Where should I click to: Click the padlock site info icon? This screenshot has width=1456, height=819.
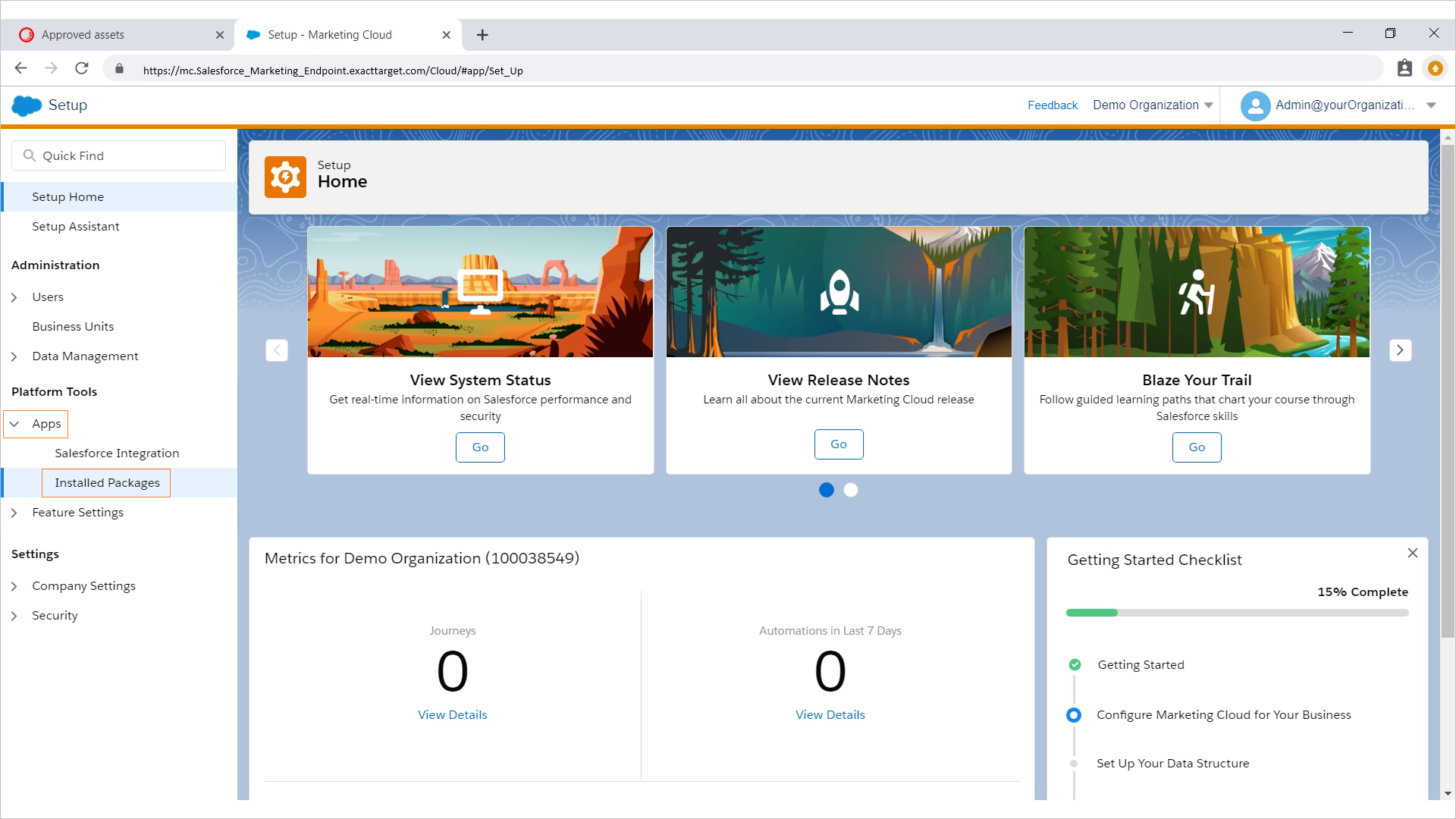pyautogui.click(x=119, y=69)
